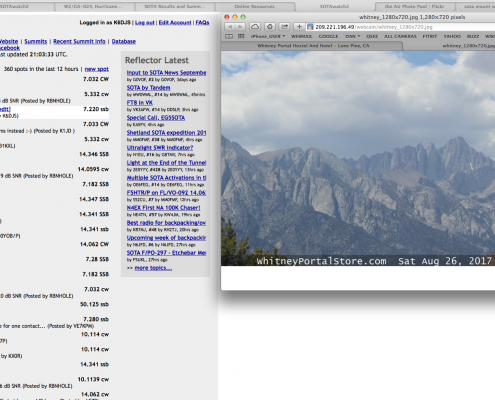The image size is (495, 400).
Task: Open the GOOGLE bookmark
Action: click(x=328, y=36)
